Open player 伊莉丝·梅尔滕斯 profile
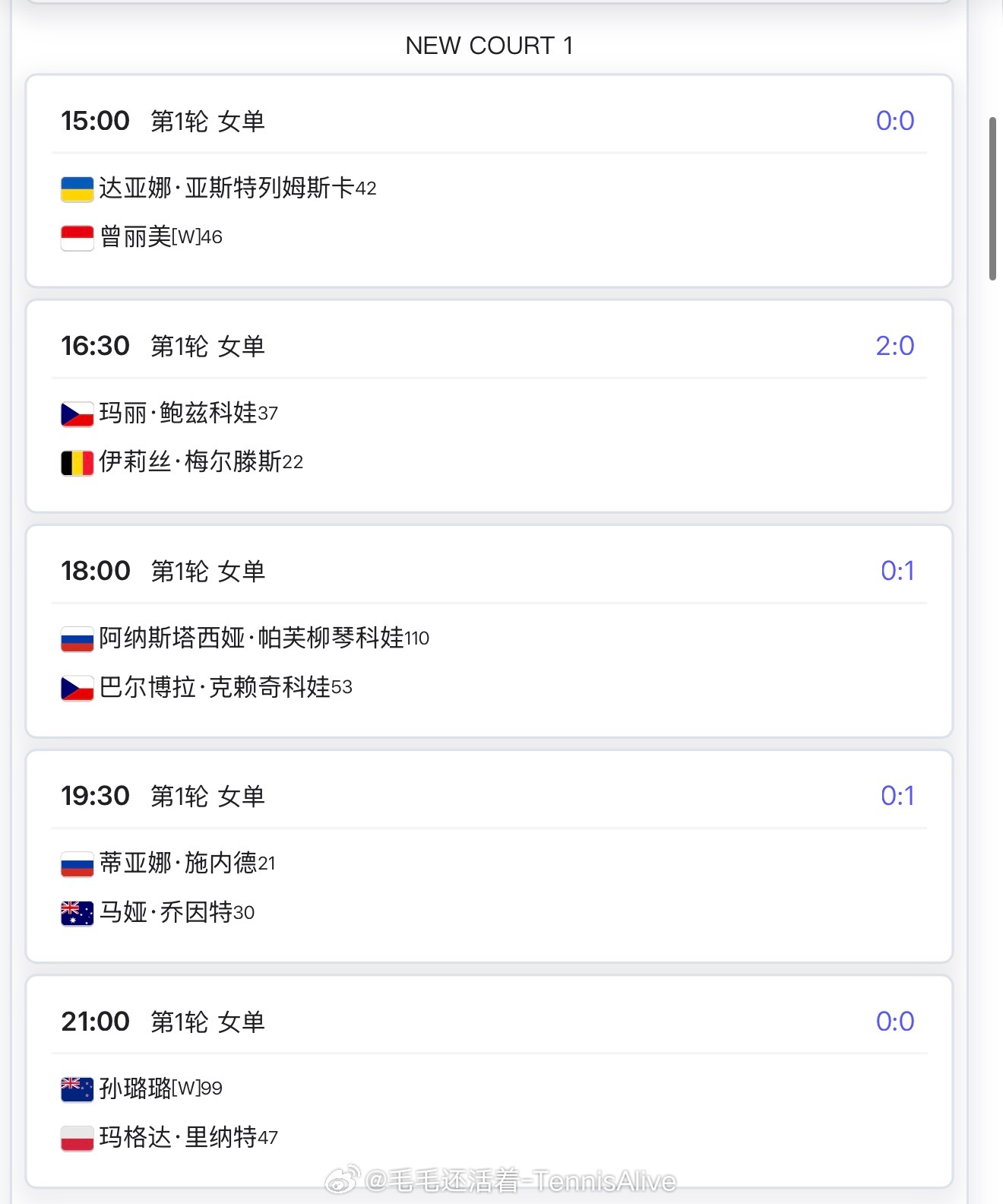This screenshot has width=1003, height=1204. pos(190,461)
